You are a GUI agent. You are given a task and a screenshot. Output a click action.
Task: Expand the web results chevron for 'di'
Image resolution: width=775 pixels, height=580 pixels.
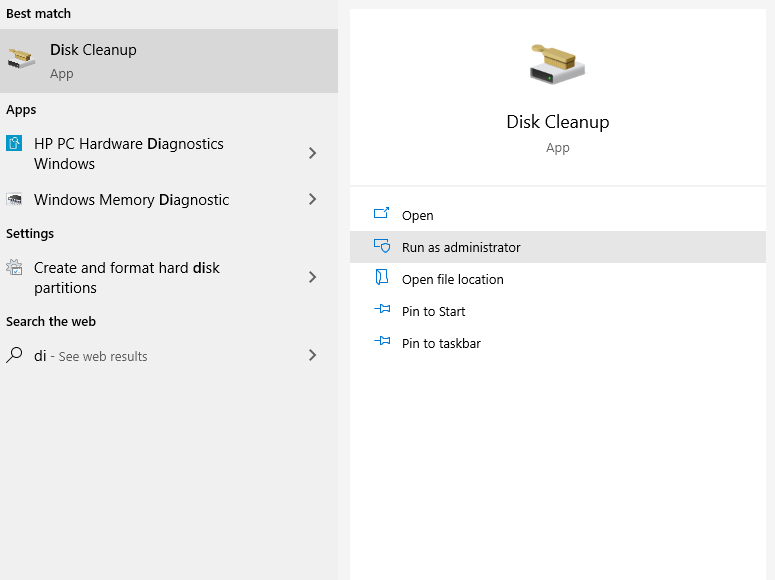(x=312, y=355)
